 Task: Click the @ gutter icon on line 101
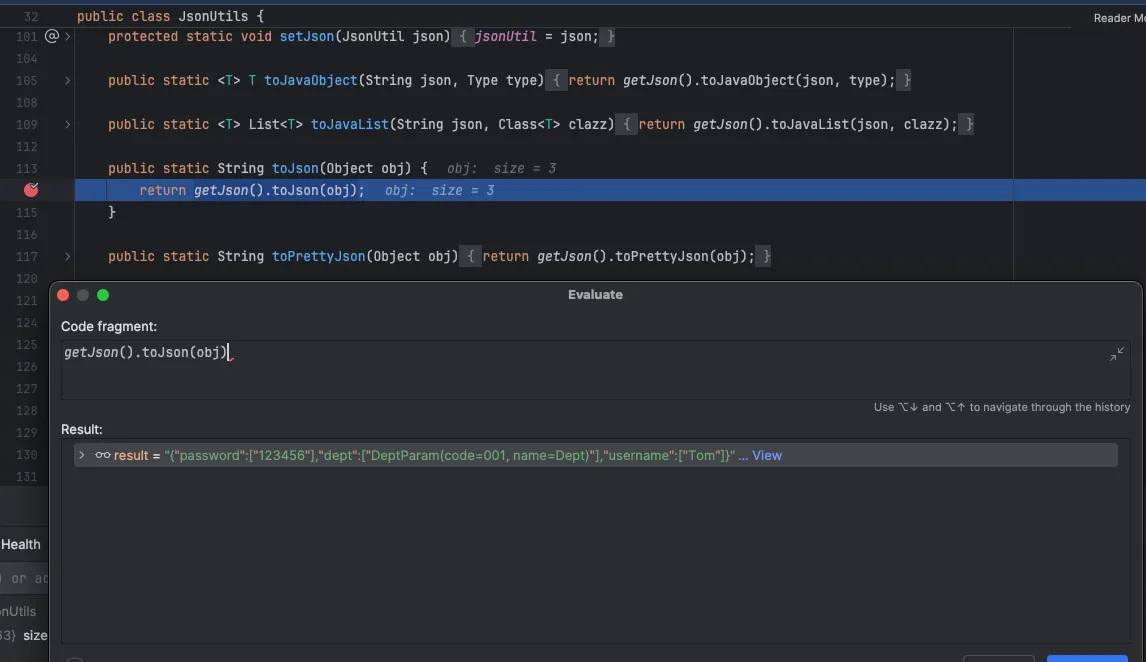tap(51, 36)
